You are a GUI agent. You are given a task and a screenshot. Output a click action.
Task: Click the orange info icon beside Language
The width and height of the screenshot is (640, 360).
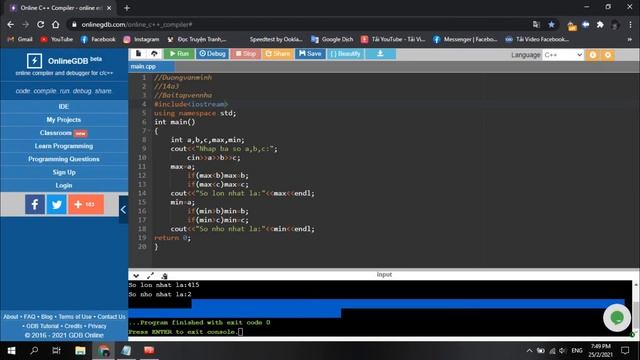[593, 55]
